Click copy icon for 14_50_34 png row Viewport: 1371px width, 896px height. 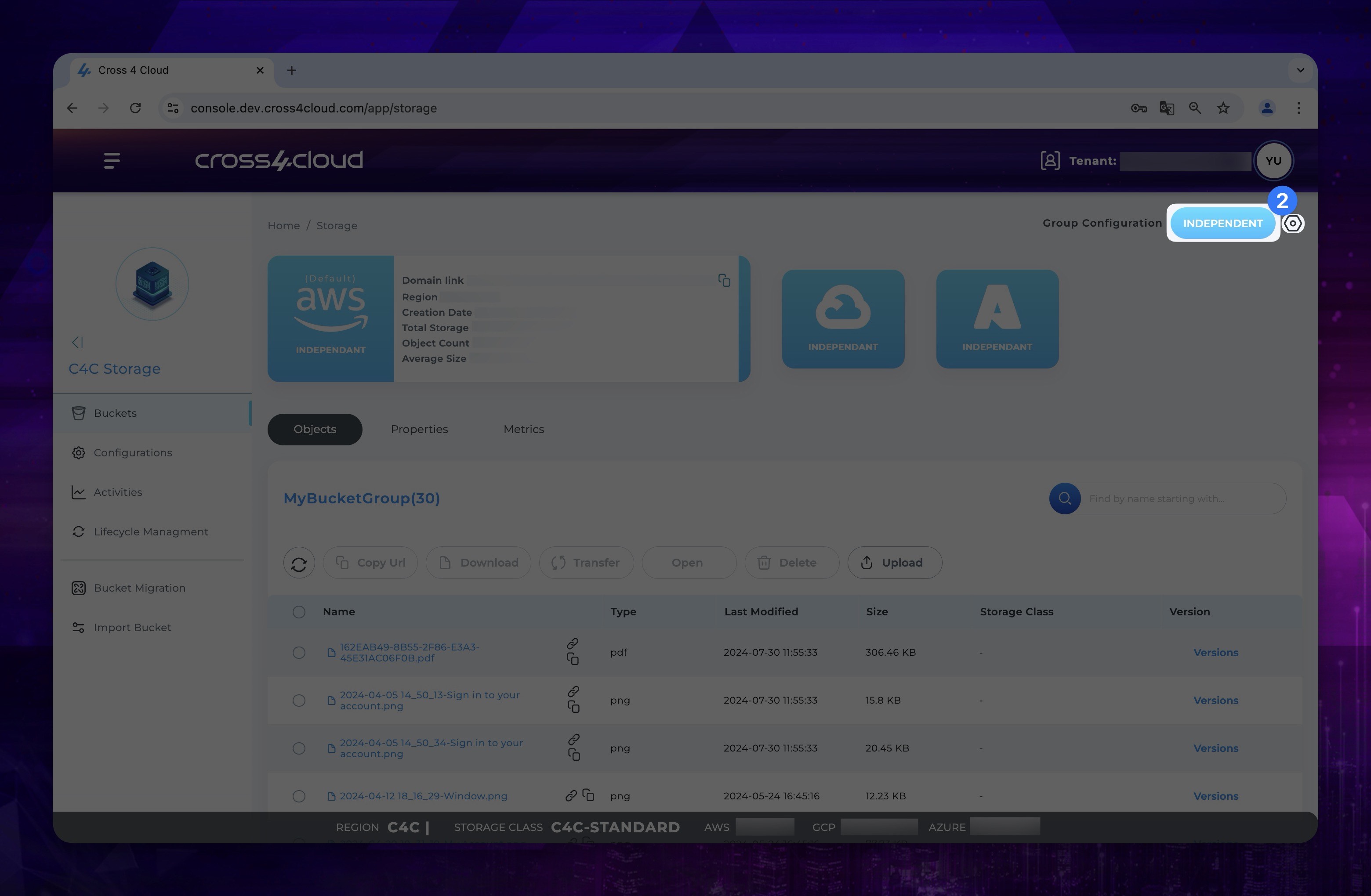click(574, 755)
